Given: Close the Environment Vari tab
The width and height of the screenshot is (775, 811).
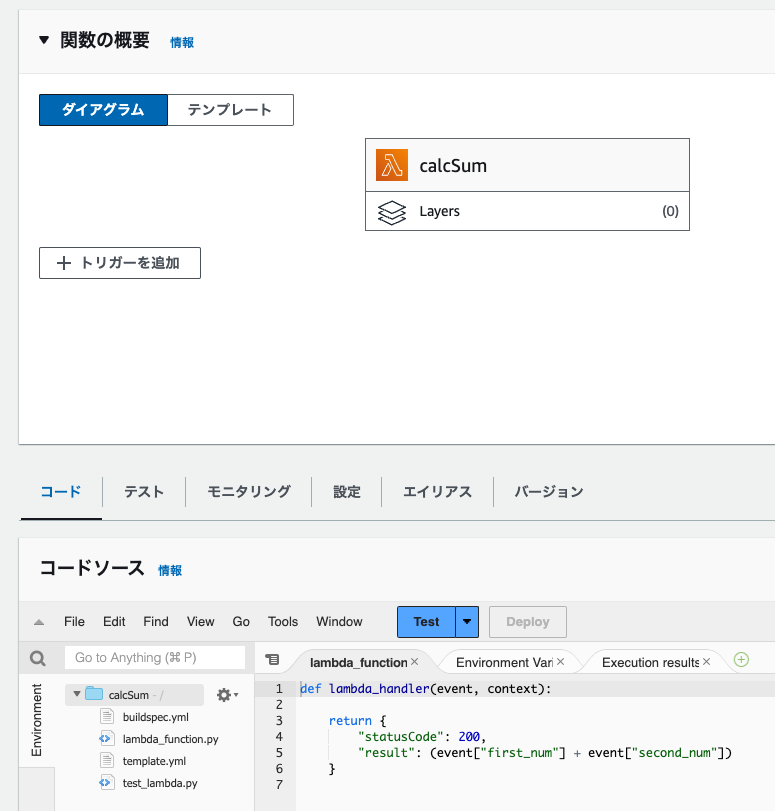Looking at the screenshot, I should pyautogui.click(x=560, y=662).
